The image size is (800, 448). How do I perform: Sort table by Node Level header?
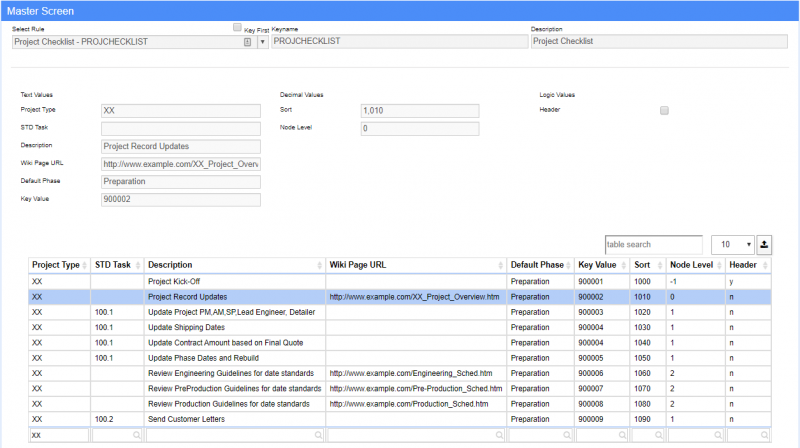690,265
